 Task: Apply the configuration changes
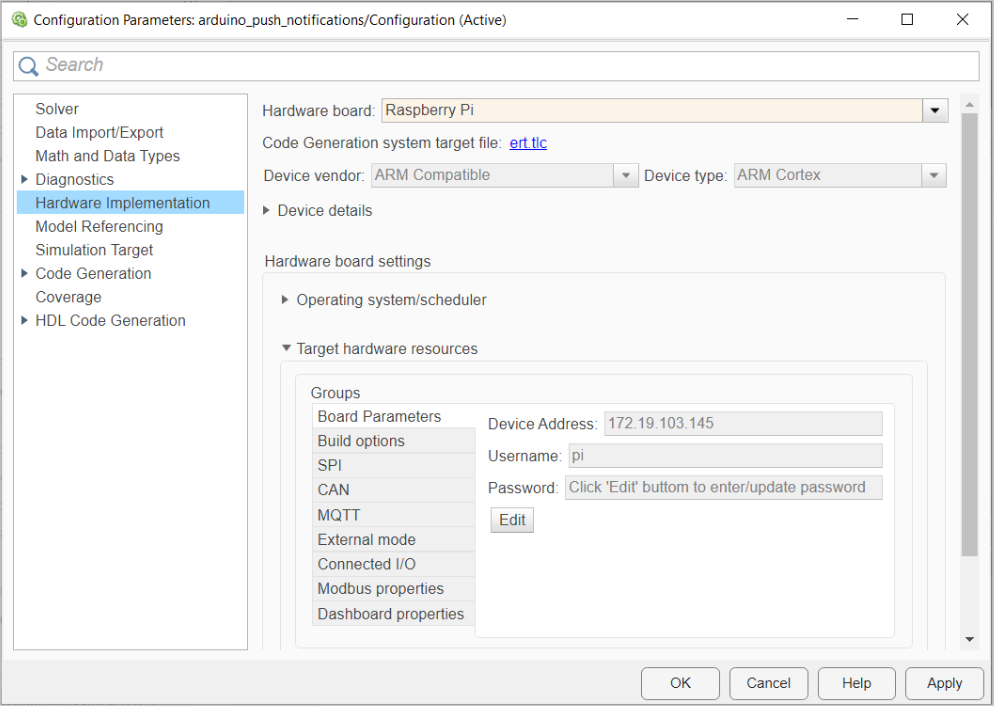[943, 683]
